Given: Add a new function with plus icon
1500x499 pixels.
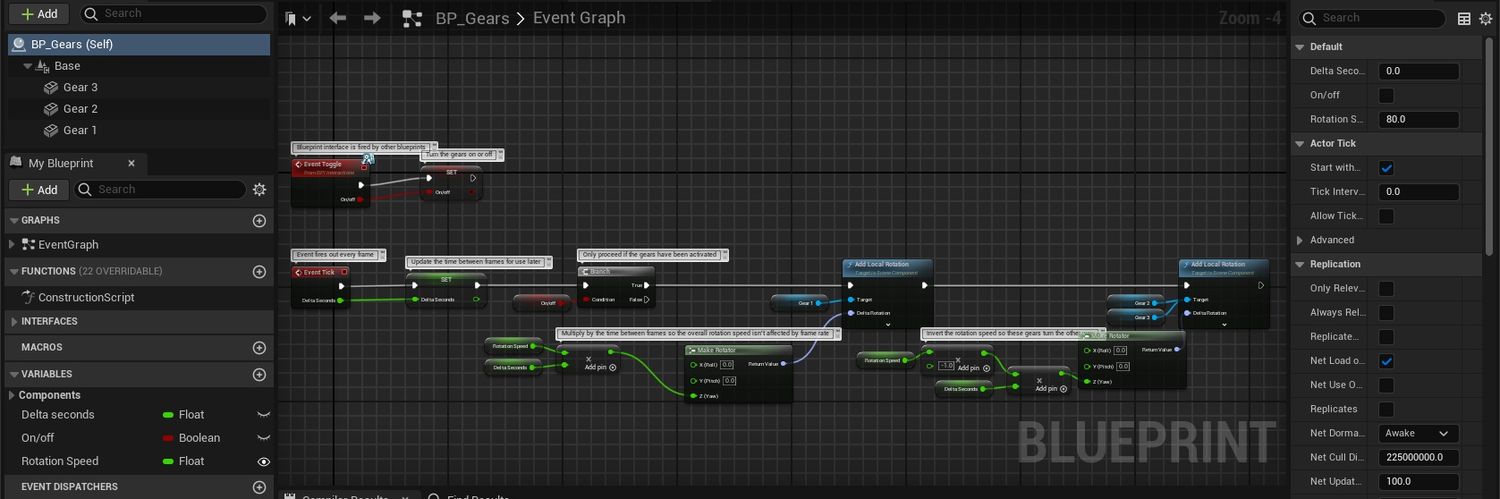Looking at the screenshot, I should click(259, 271).
